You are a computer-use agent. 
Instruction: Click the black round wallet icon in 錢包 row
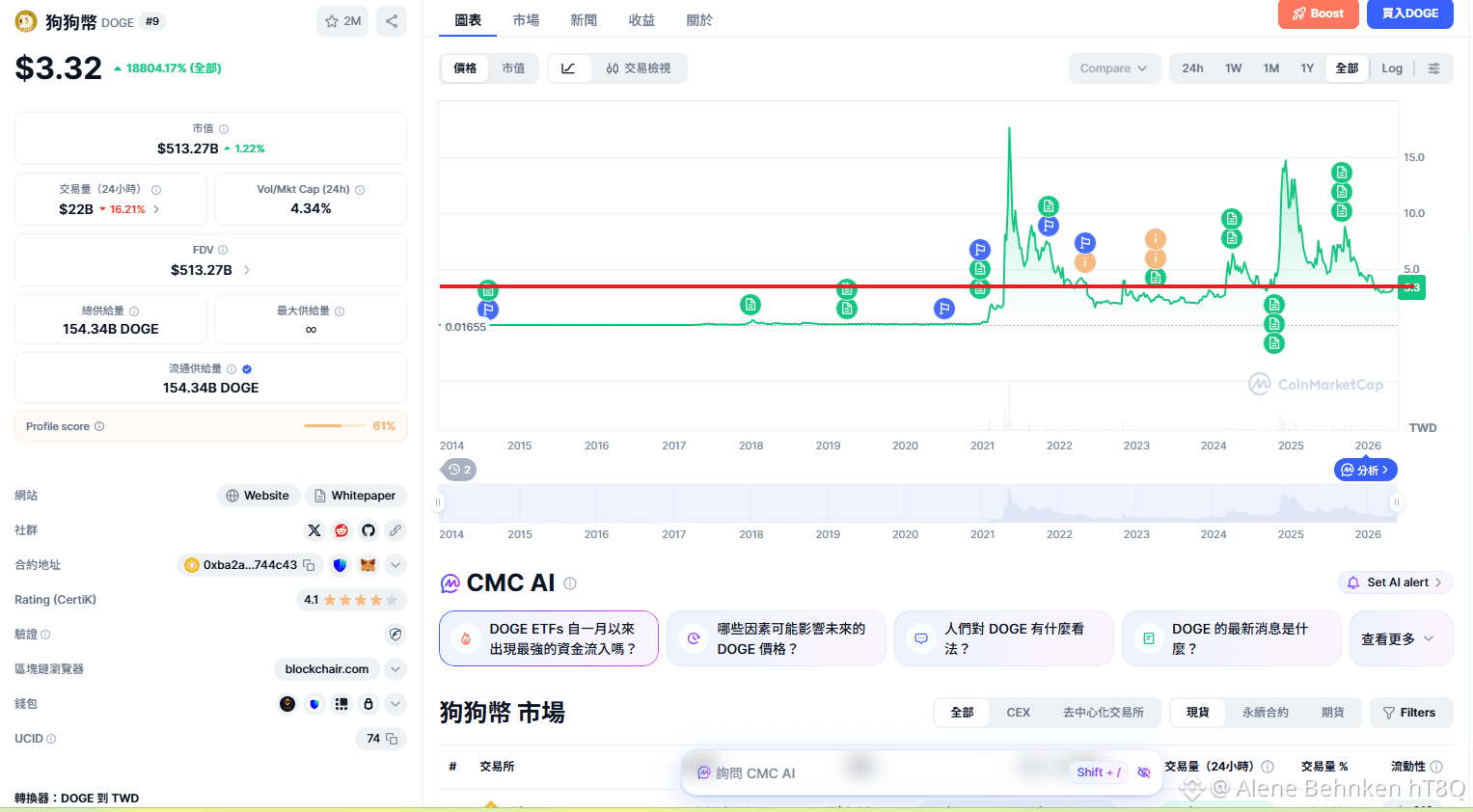click(x=287, y=704)
